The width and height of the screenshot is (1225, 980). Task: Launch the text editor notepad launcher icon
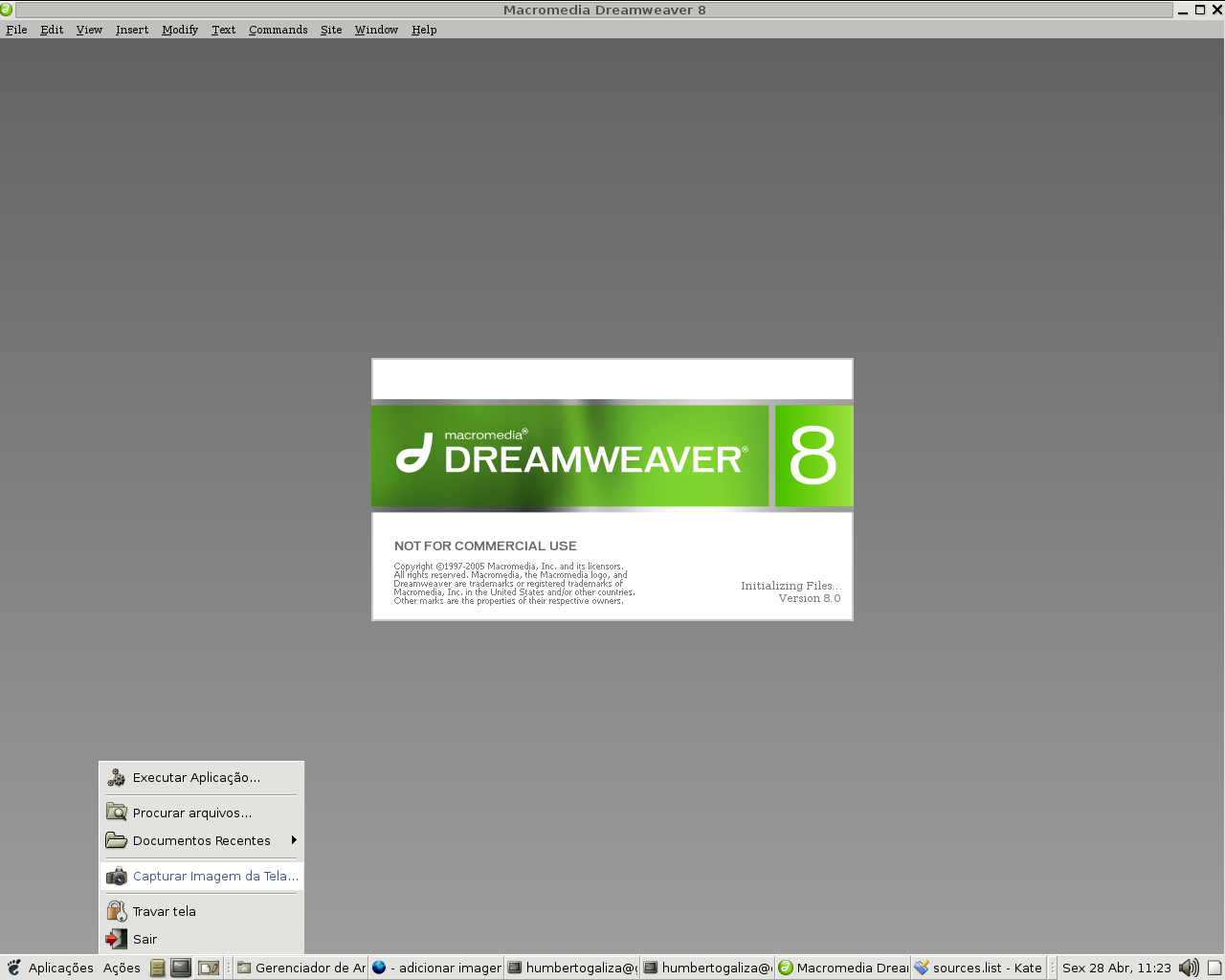coord(209,968)
